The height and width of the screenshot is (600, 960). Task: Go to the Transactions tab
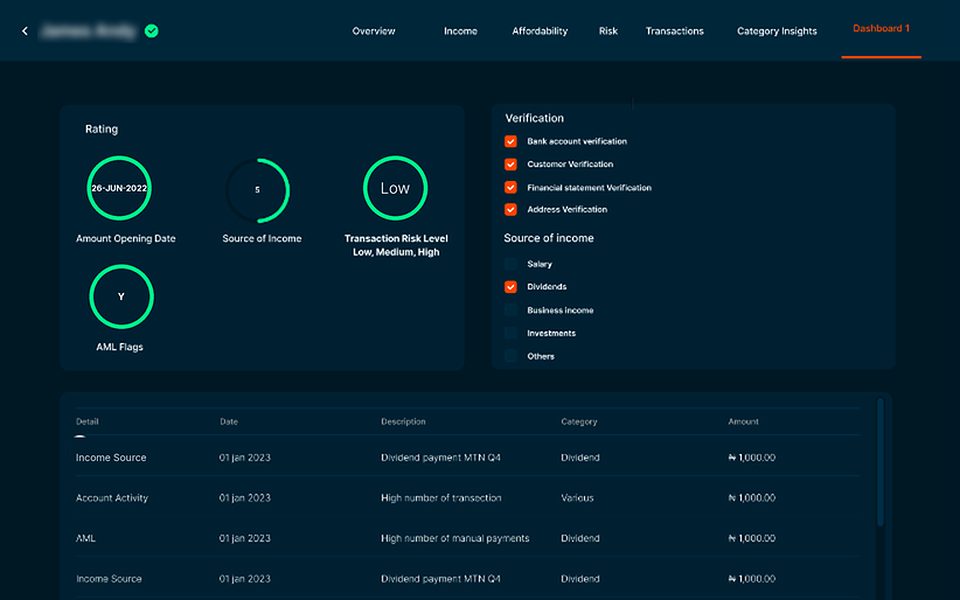tap(674, 31)
